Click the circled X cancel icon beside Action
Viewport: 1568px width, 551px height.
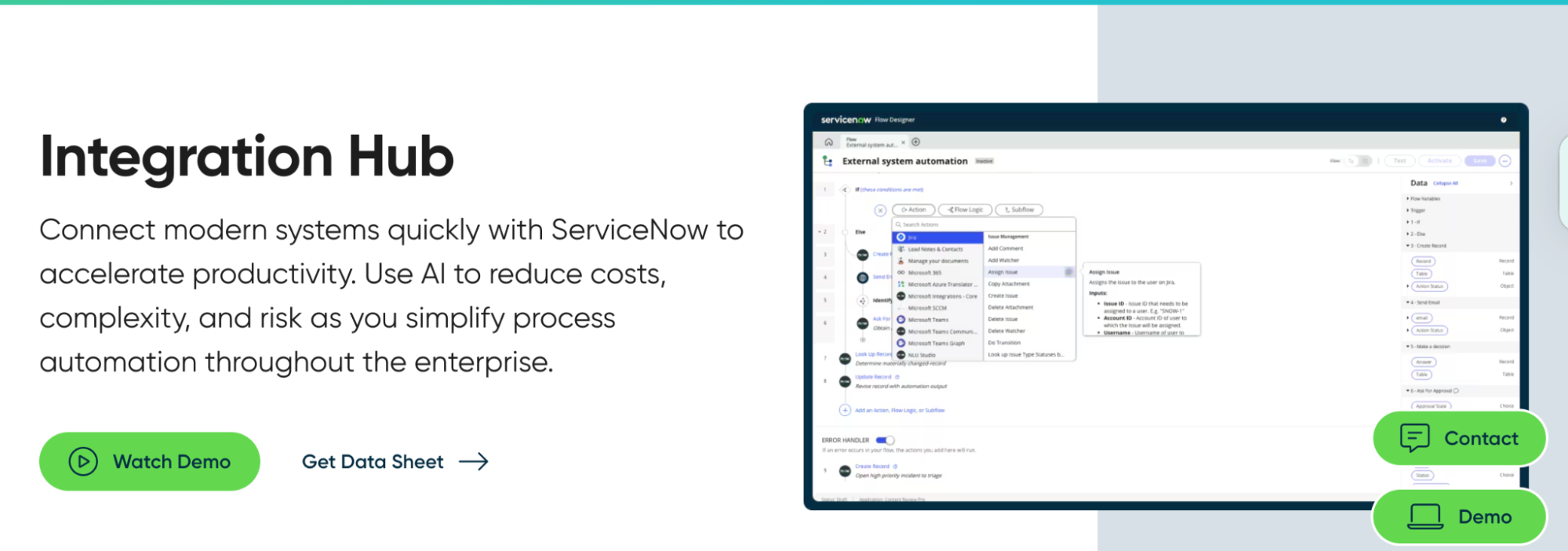(880, 210)
